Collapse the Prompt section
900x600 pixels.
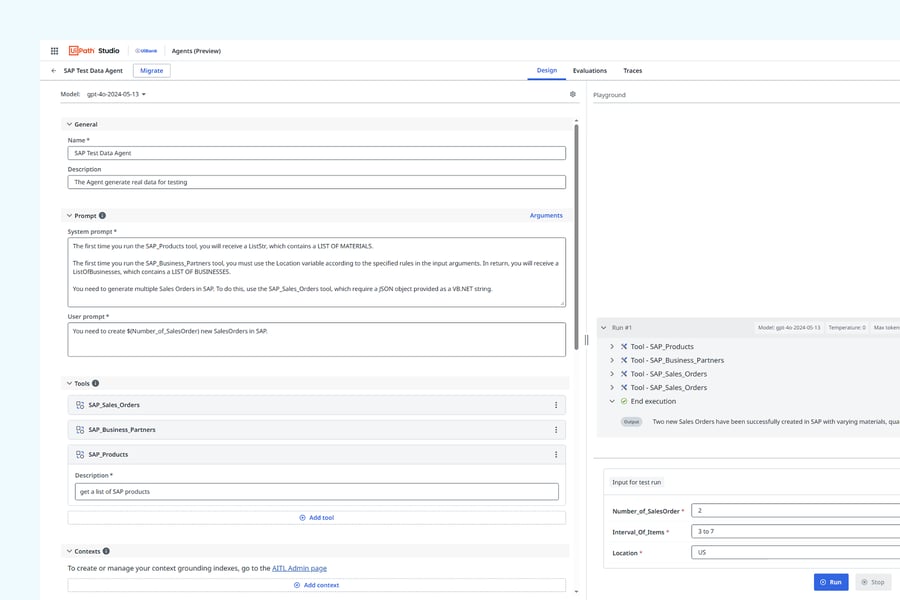pos(69,216)
